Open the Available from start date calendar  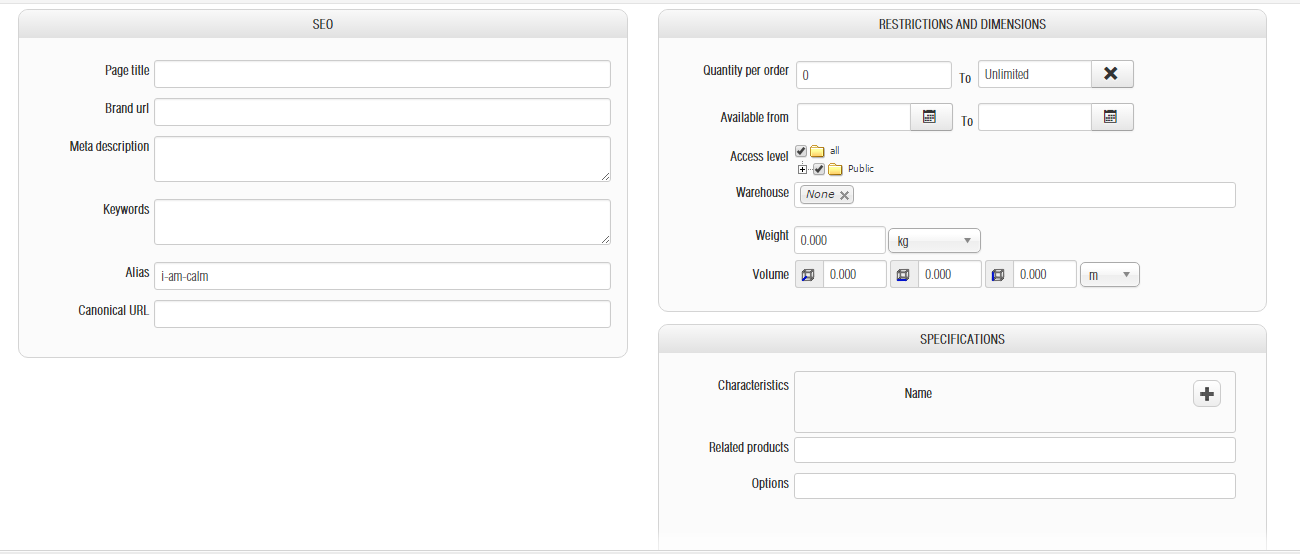[930, 117]
